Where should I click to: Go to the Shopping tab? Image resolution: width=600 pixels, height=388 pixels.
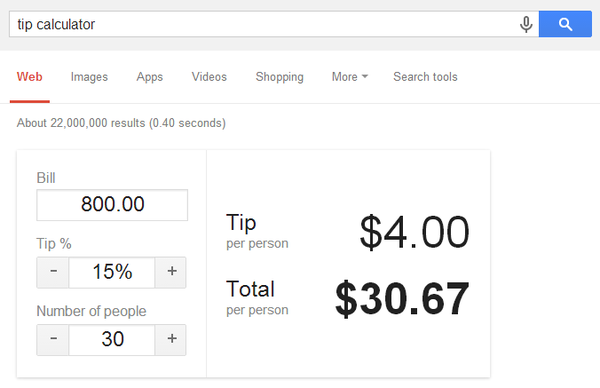(279, 77)
